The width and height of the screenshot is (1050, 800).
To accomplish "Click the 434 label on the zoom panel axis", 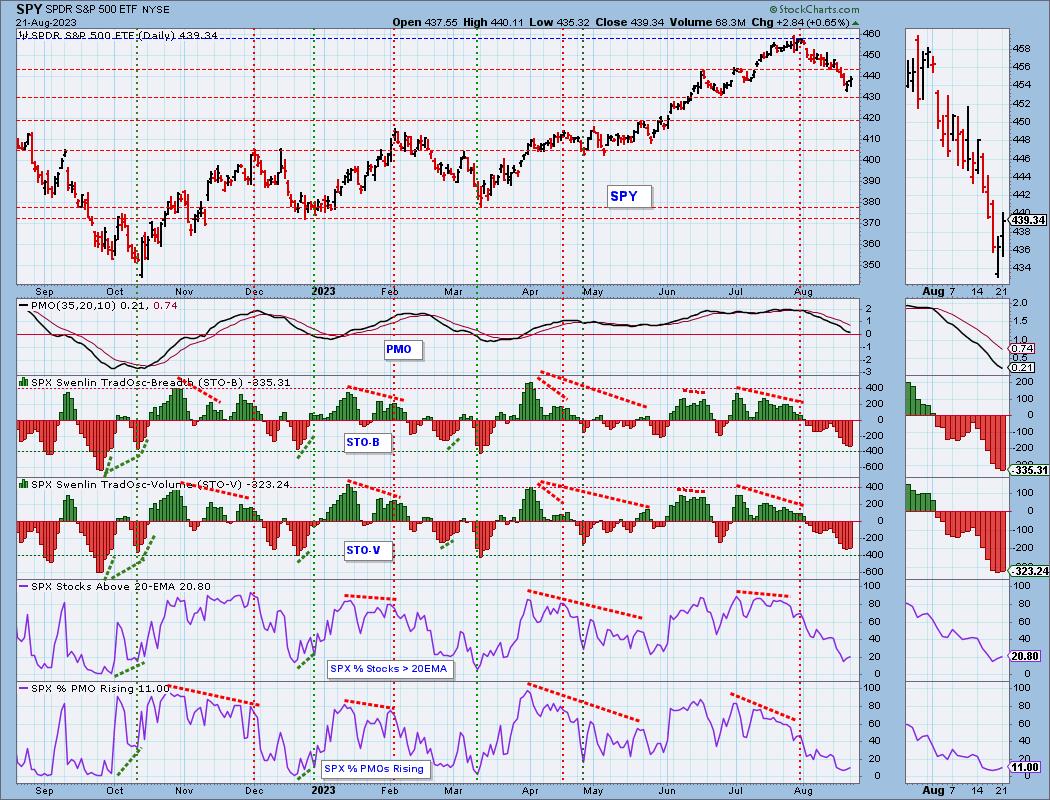I will (x=1022, y=268).
